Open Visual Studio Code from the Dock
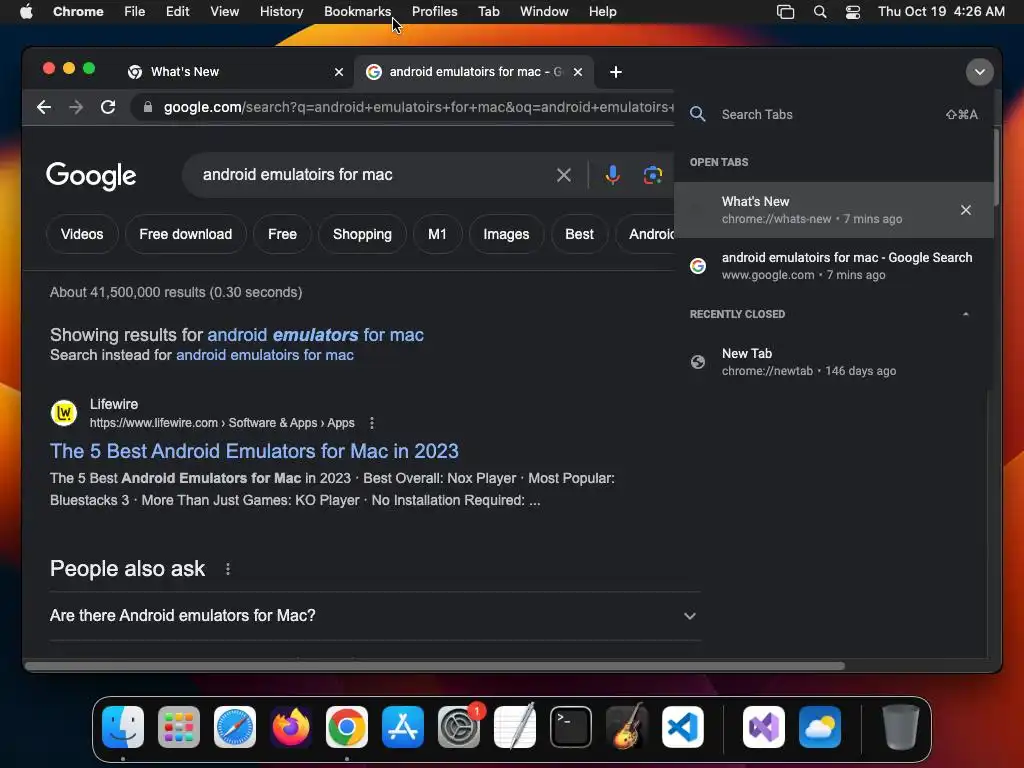The width and height of the screenshot is (1024, 768). tap(683, 727)
